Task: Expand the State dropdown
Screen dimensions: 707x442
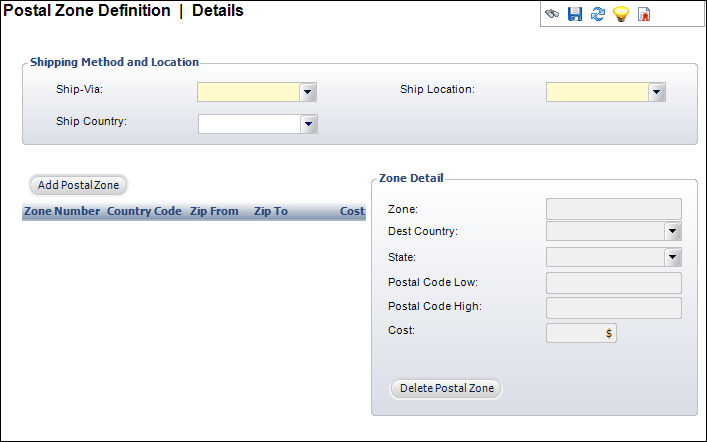Action: (x=673, y=257)
